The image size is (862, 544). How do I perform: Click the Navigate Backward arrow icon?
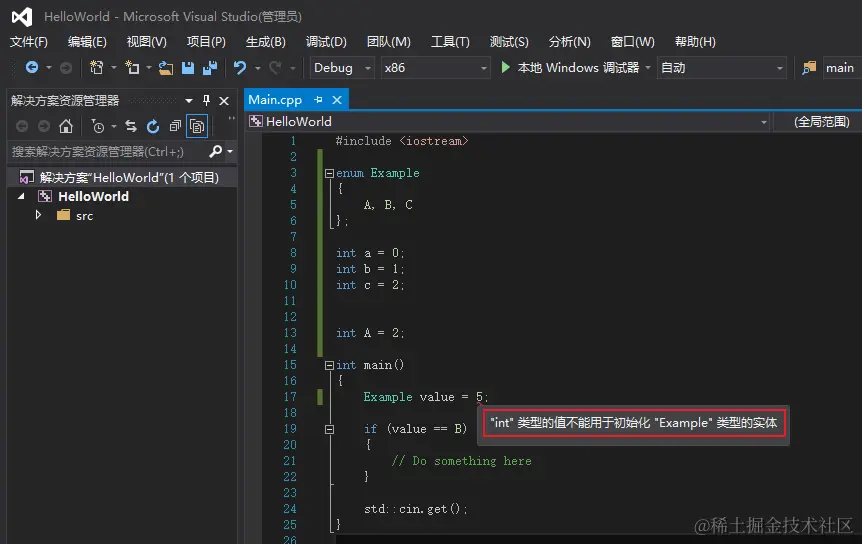(32, 68)
